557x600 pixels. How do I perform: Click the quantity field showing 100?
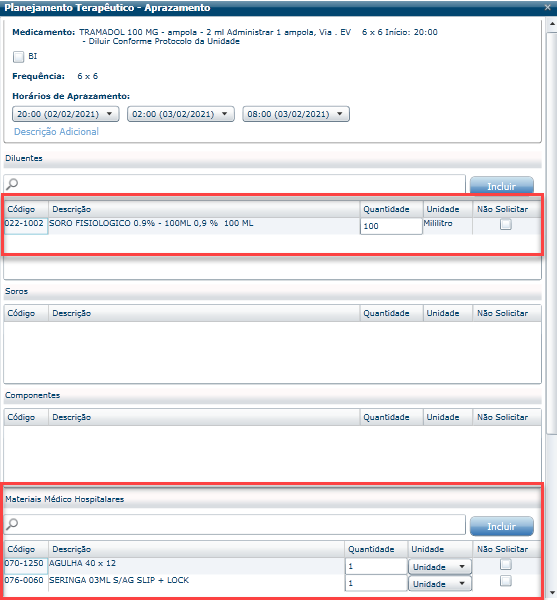tap(391, 226)
